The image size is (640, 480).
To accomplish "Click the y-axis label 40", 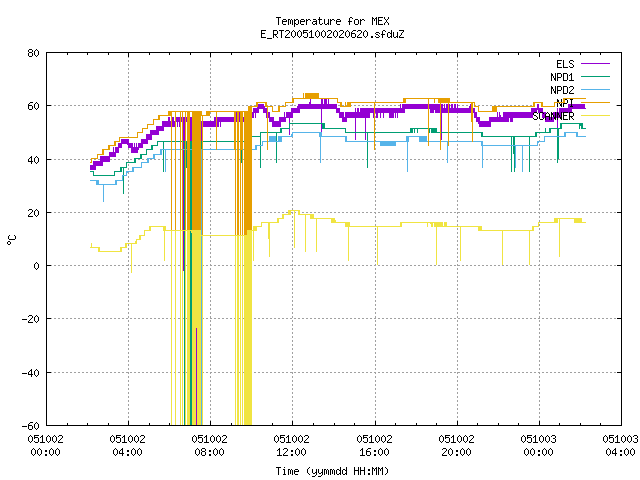I will tap(33, 160).
